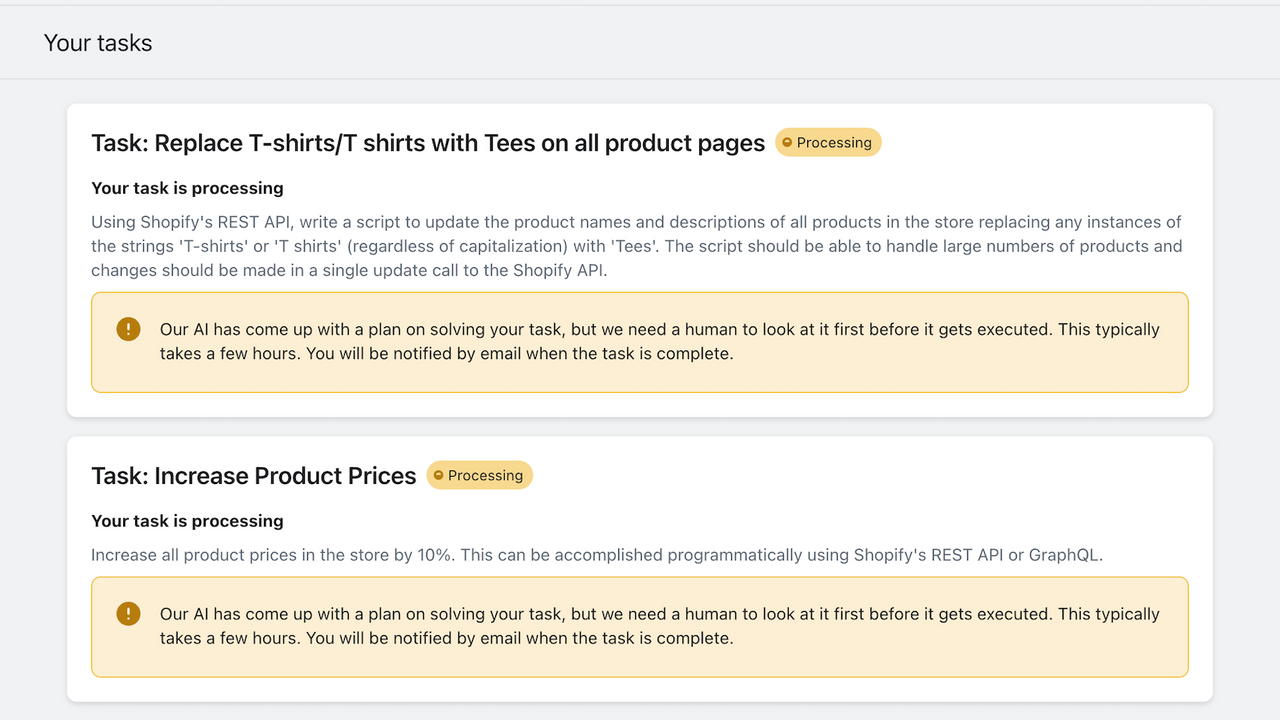Click the title 'Task: Increase Product Prices'
1280x720 pixels.
(253, 475)
